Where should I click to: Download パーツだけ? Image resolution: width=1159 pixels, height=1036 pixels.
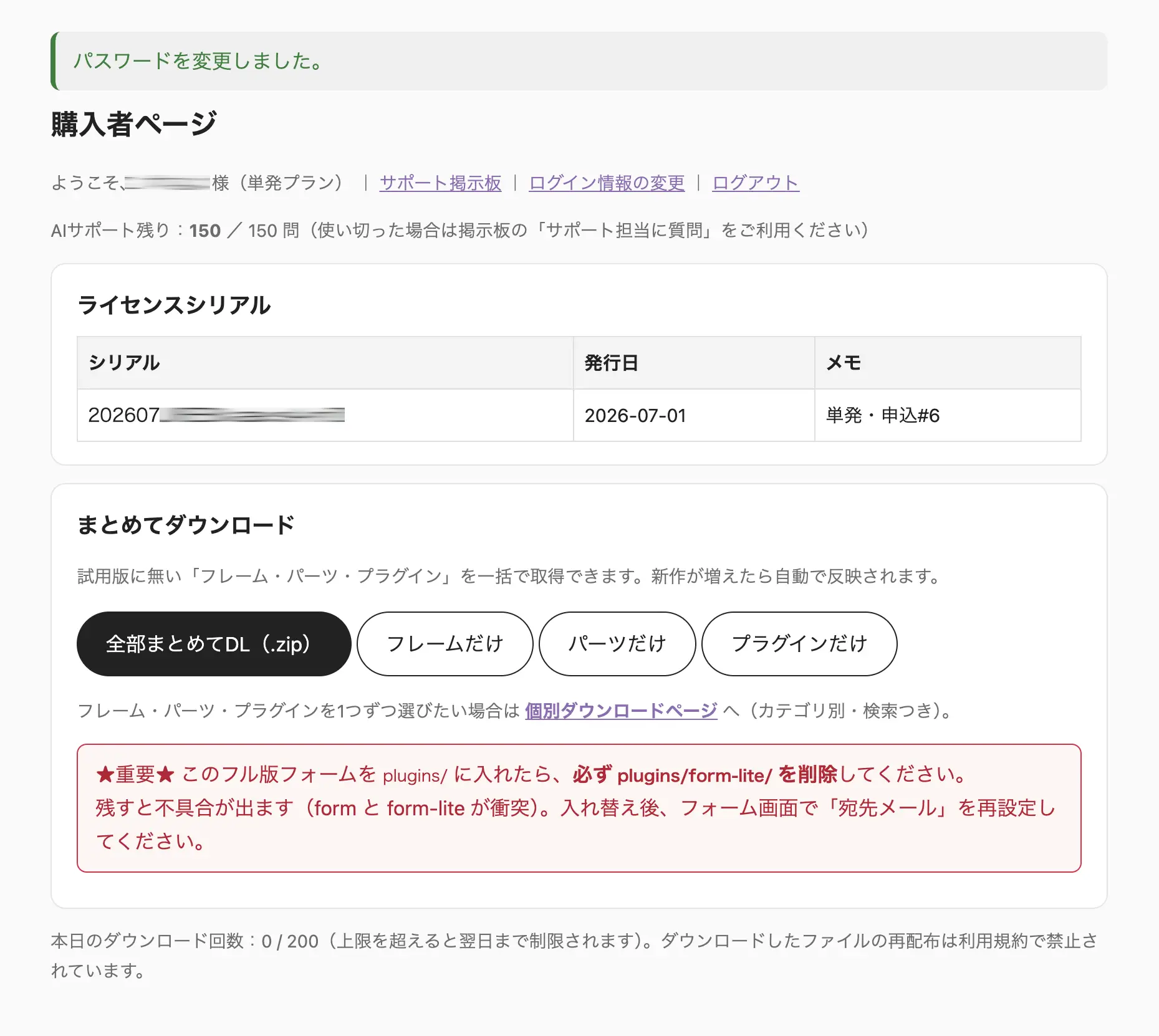pos(617,644)
